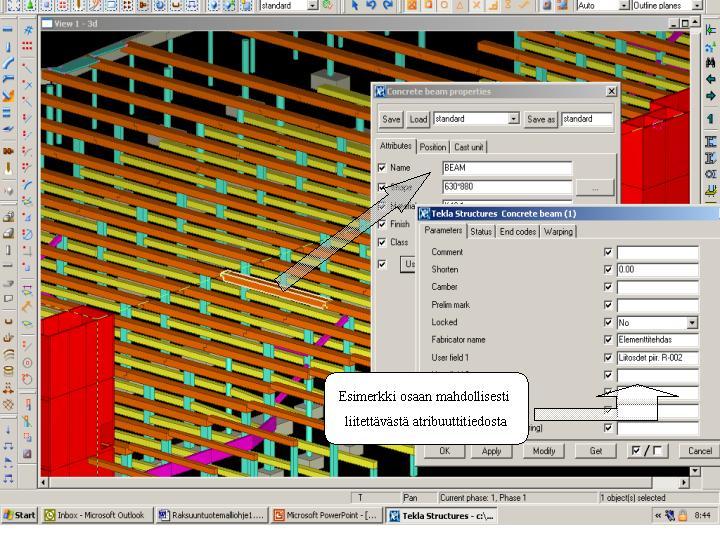Click the Save as button
Screen dimensions: 720x540
pyautogui.click(x=541, y=119)
